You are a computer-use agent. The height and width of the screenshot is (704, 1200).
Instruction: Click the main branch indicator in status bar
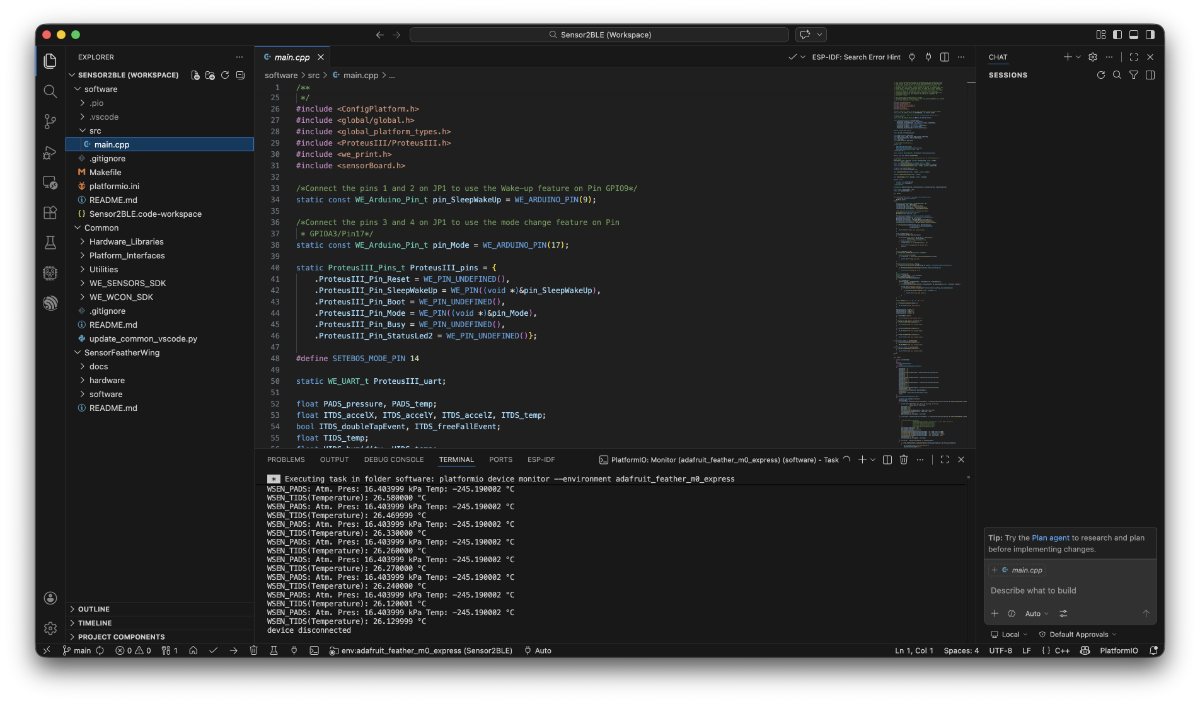click(x=77, y=650)
